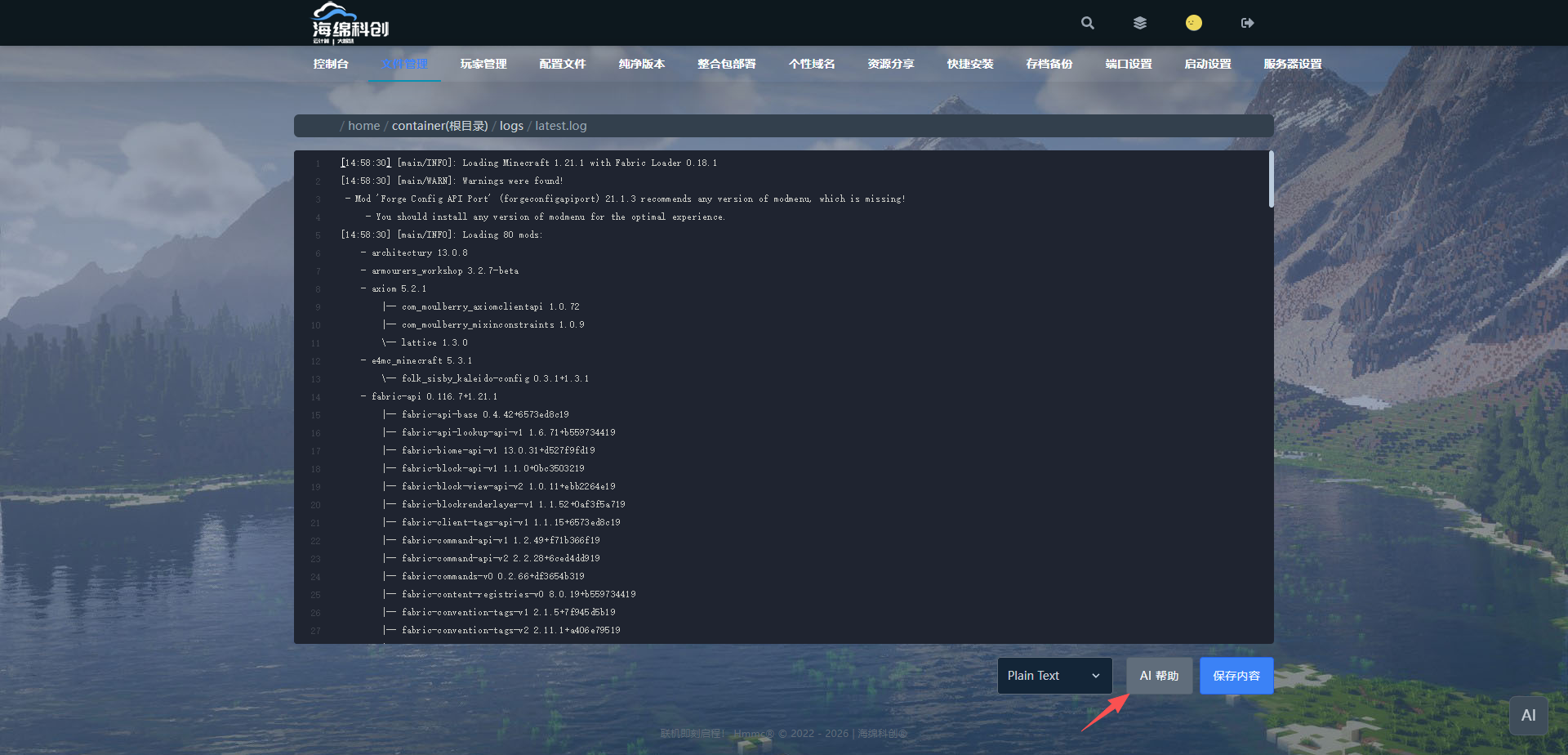Click the AI 帮助 button
Viewport: 1568px width, 755px height.
click(x=1159, y=676)
